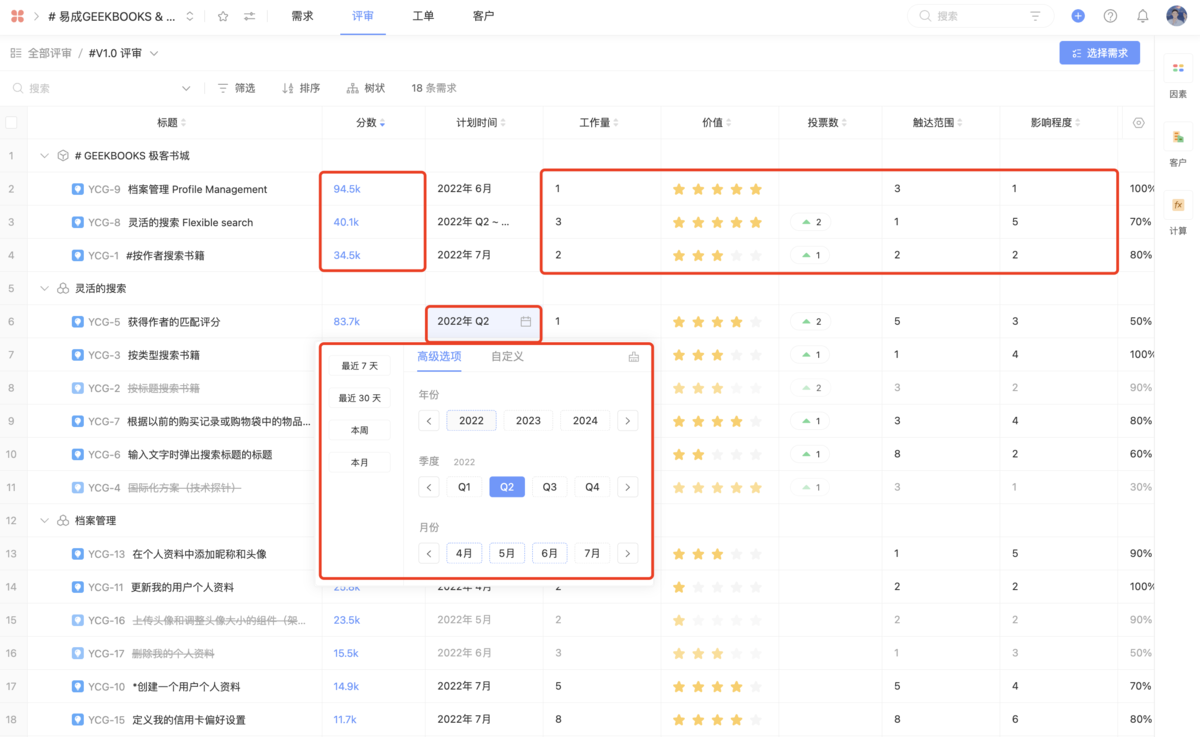This screenshot has width=1200, height=737.
Task: Click the cube icon beside GEEKBOOKS 极客书城
Action: pyautogui.click(x=63, y=156)
